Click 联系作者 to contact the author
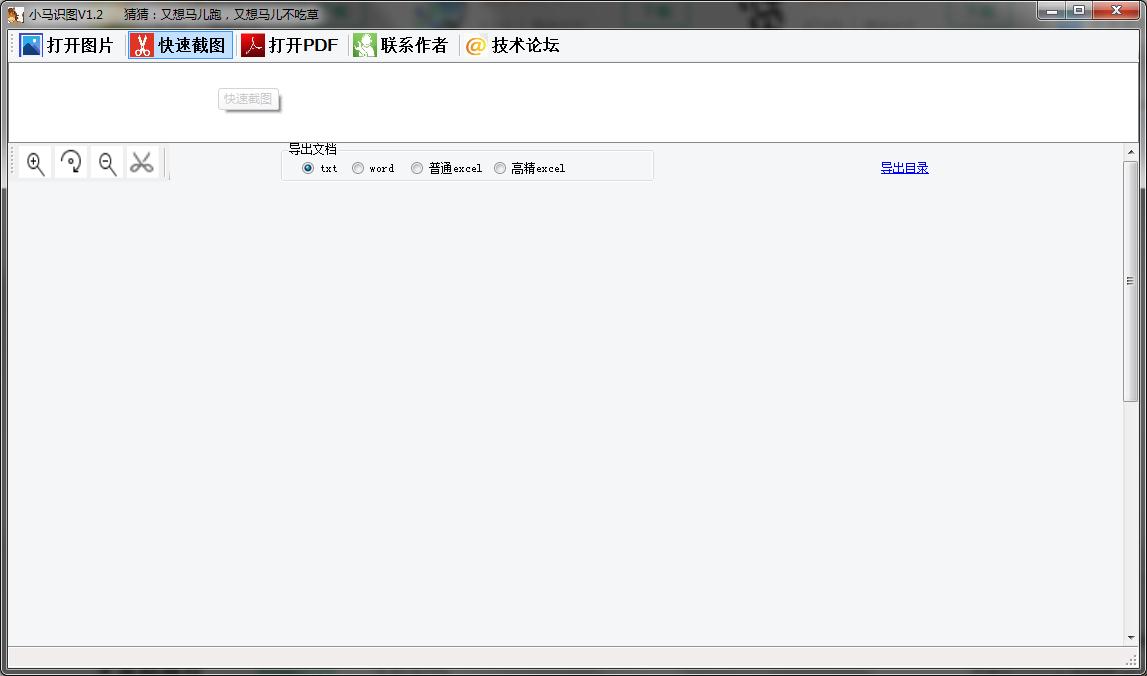 tap(401, 45)
